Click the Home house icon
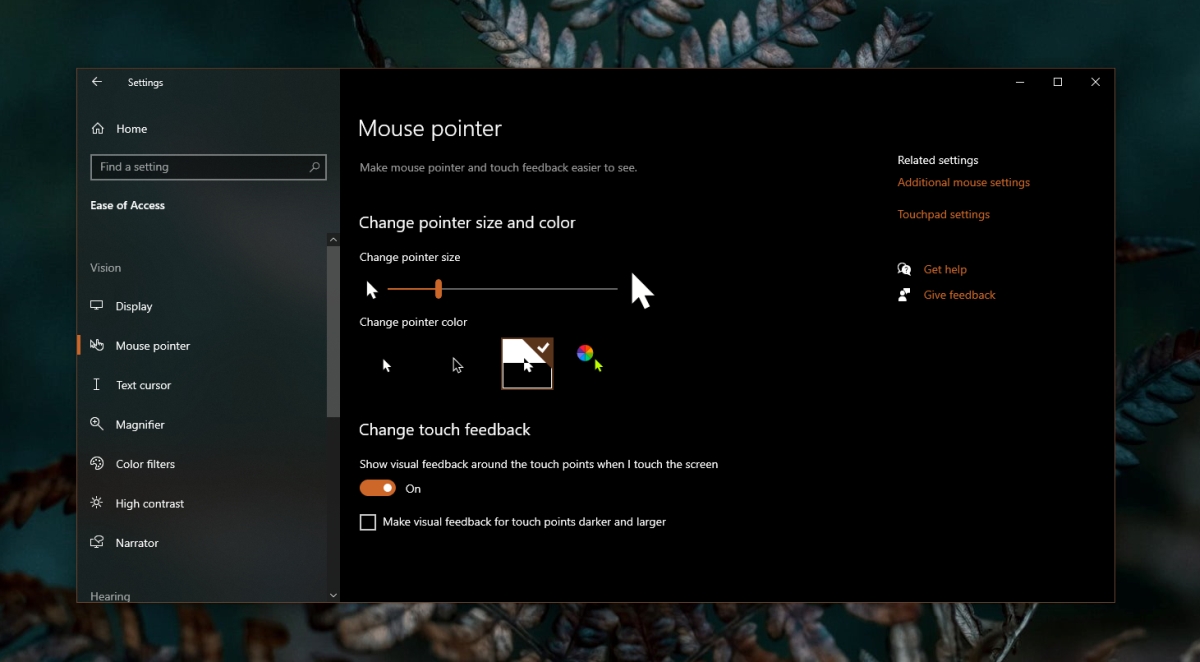 (97, 128)
